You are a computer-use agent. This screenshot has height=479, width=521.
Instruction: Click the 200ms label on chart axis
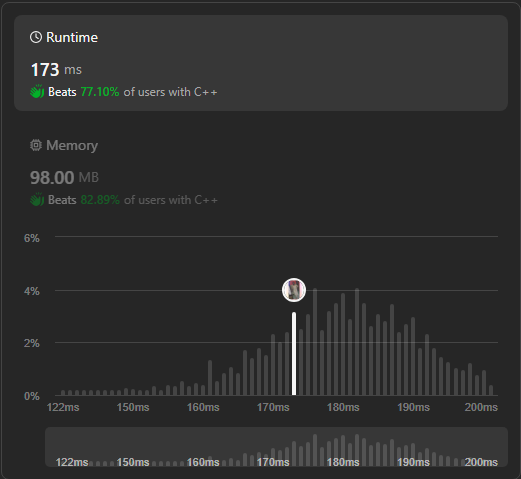481,407
